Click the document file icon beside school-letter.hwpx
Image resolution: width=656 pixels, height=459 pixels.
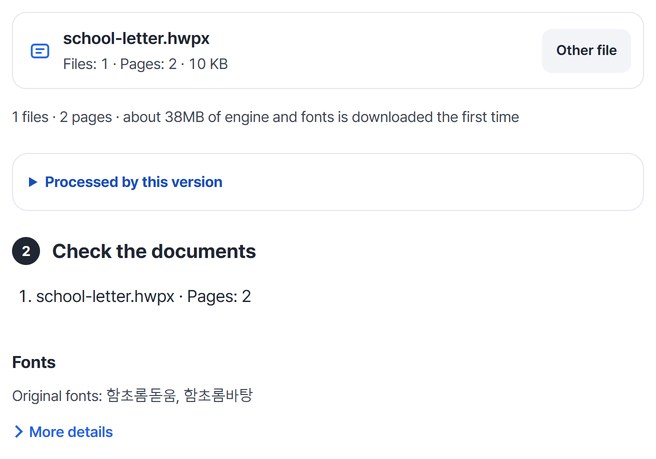[40, 51]
